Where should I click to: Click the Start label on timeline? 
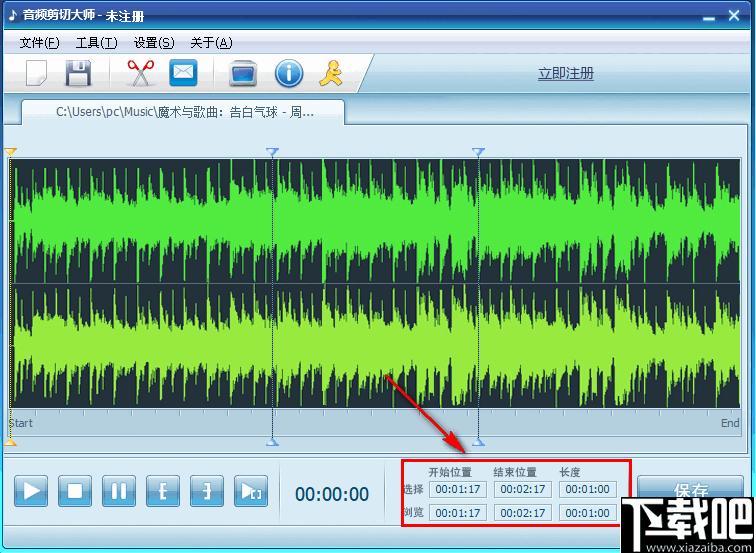tap(21, 423)
